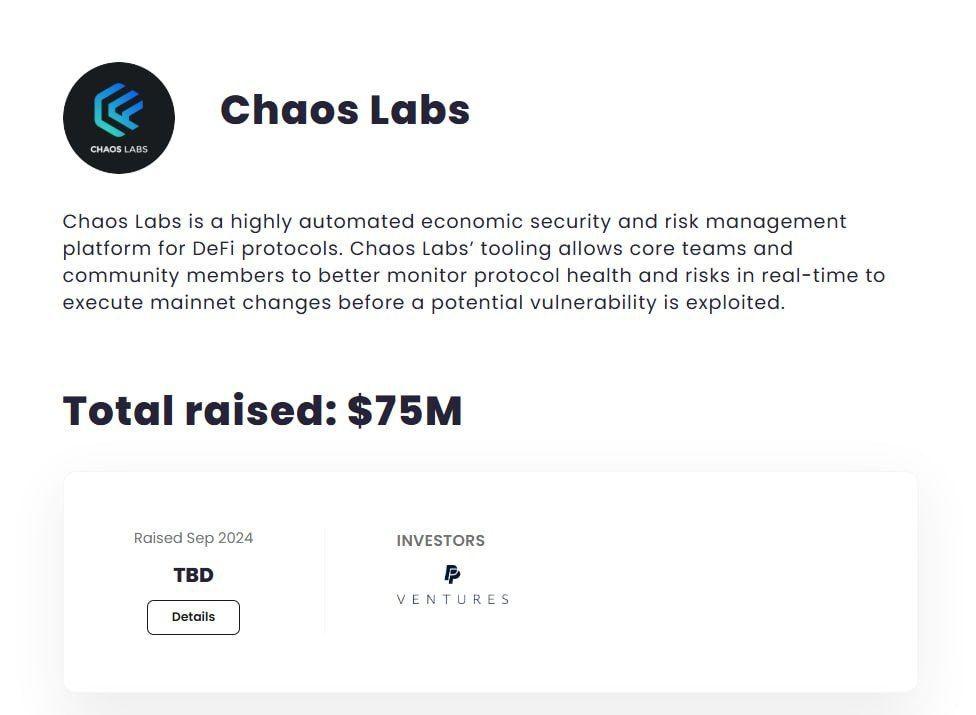Click the phrase 'real-time to' in description

pos(823,275)
